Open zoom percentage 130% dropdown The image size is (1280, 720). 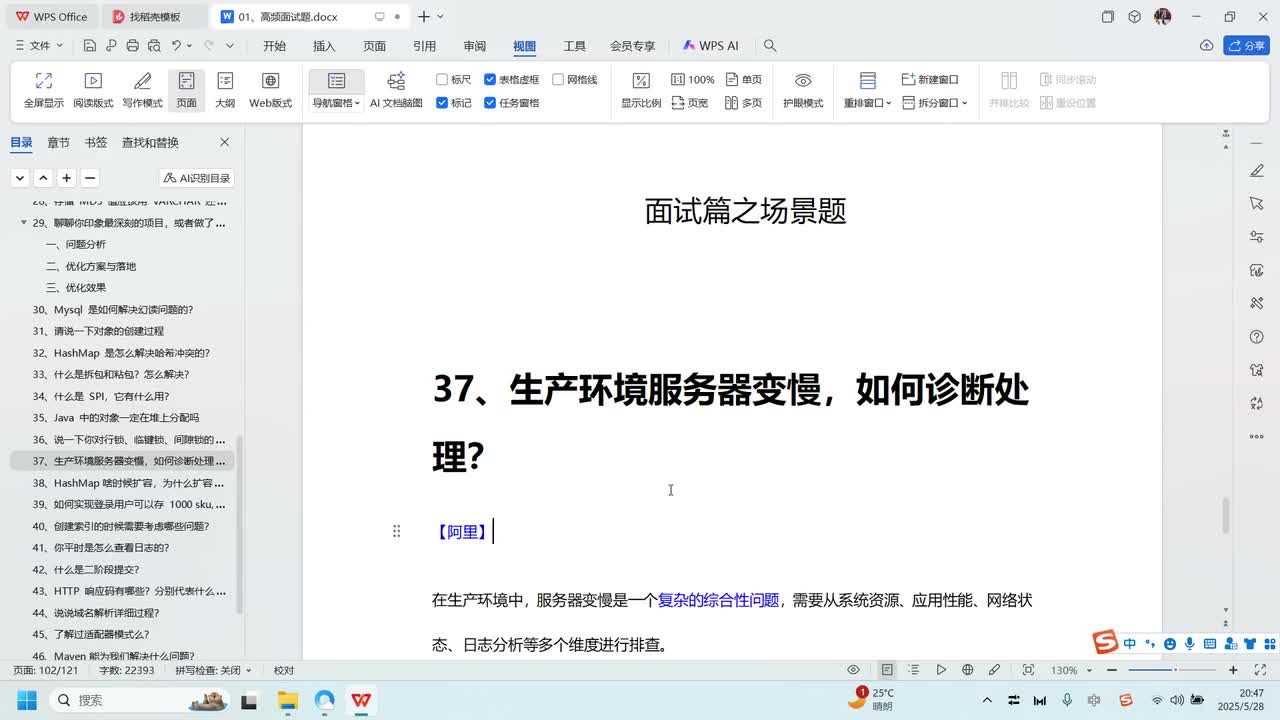1072,670
